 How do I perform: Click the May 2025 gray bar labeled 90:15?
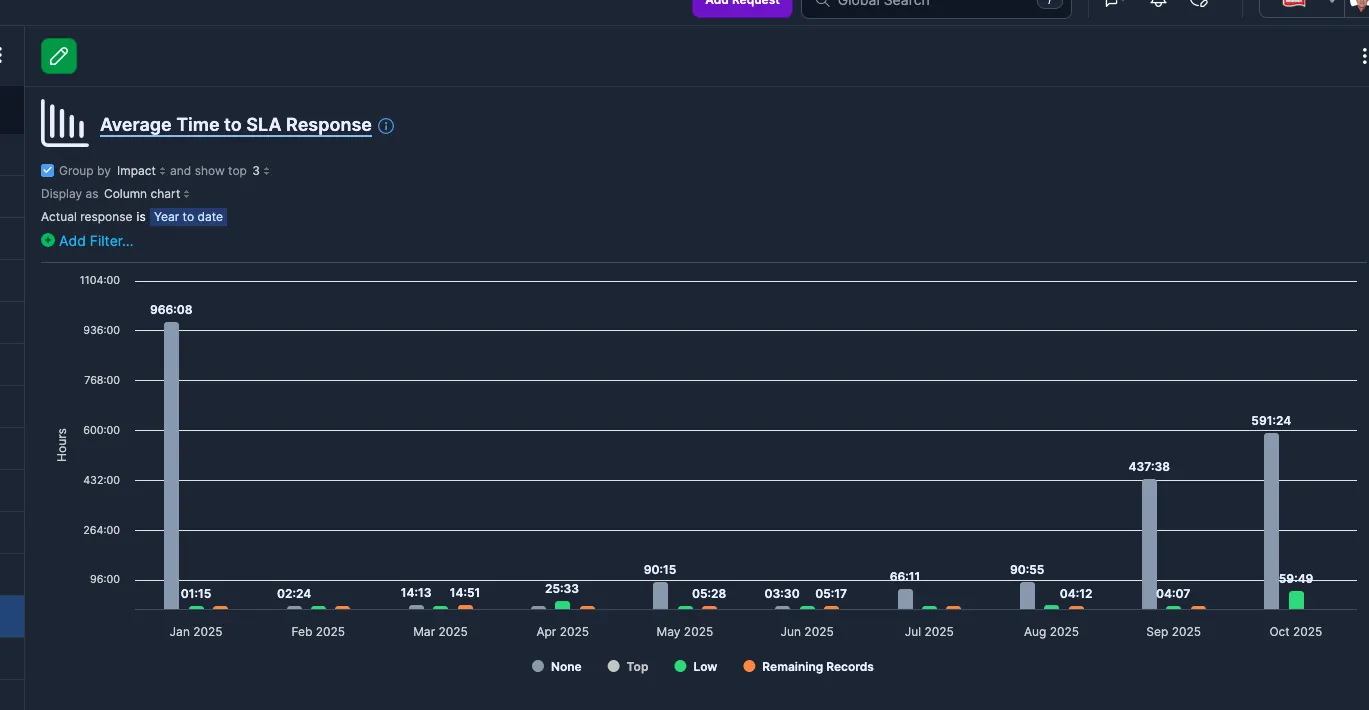tap(660, 596)
